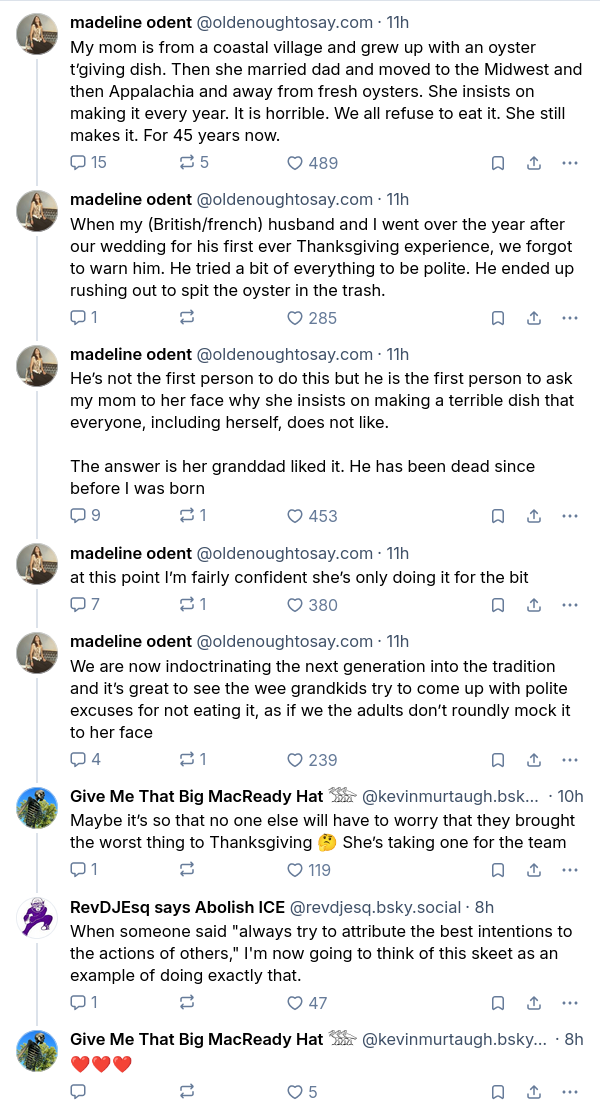Open @revdjesq.bsky.social profile handle link
This screenshot has width=600, height=1107.
375,908
